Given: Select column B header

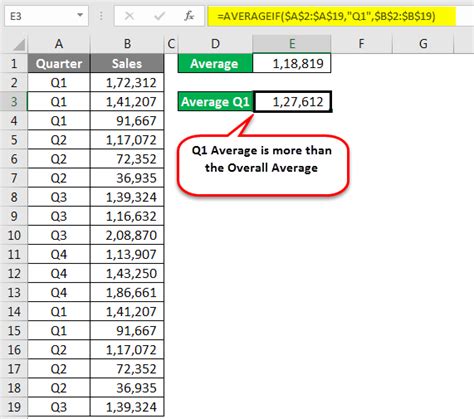Looking at the screenshot, I should pyautogui.click(x=127, y=44).
